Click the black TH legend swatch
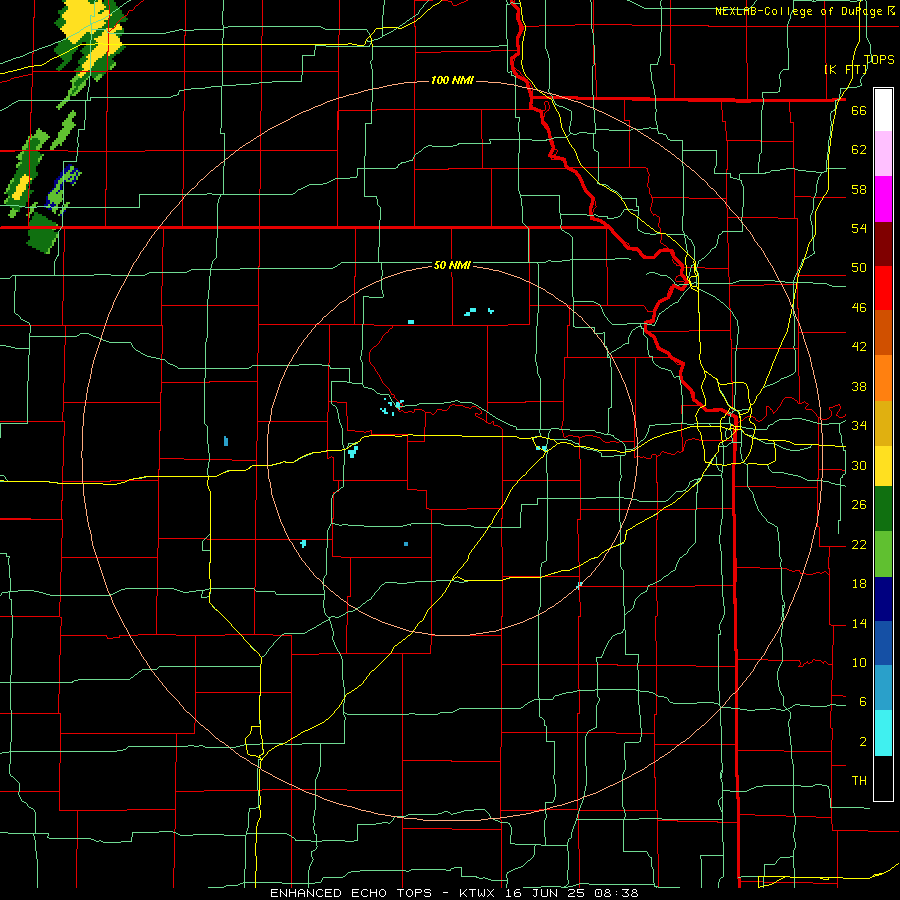900x900 pixels. [x=883, y=778]
